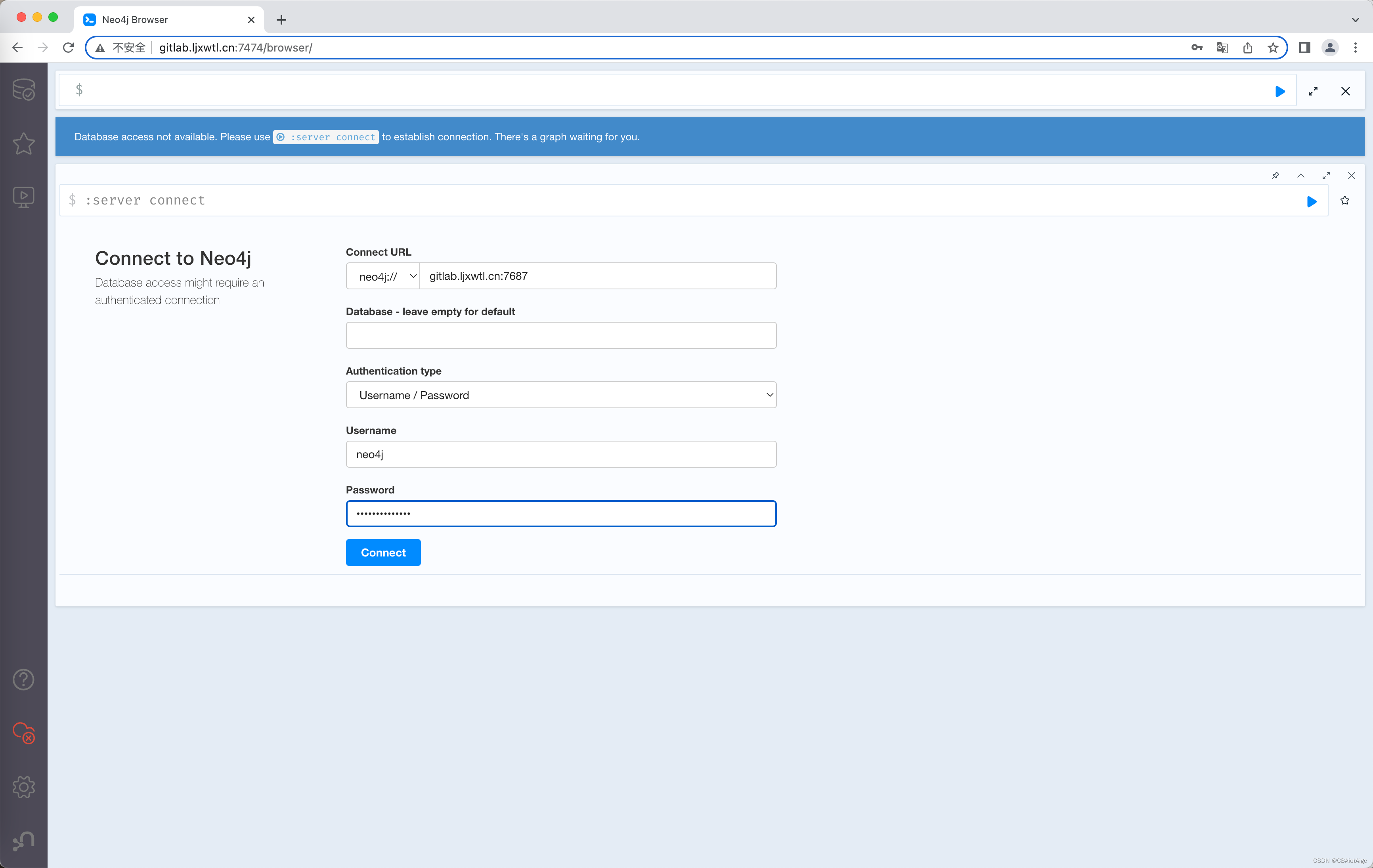
Task: Toggle the Chrome side panel icon
Action: pyautogui.click(x=1304, y=47)
